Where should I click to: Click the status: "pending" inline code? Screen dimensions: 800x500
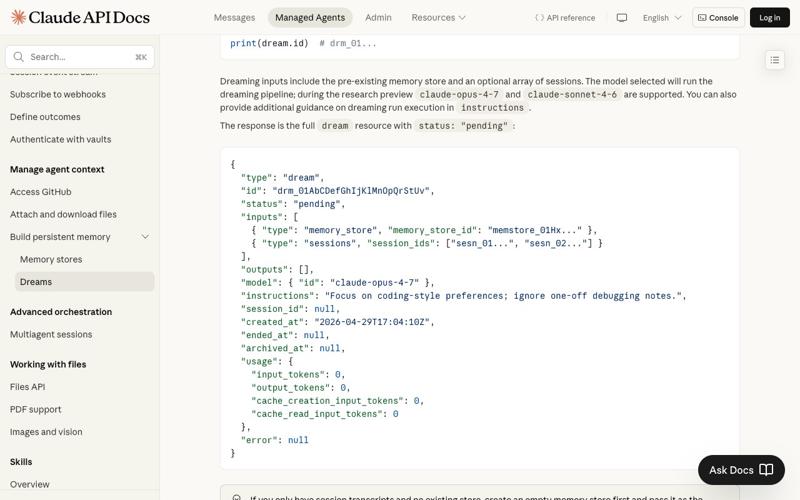[x=463, y=126]
